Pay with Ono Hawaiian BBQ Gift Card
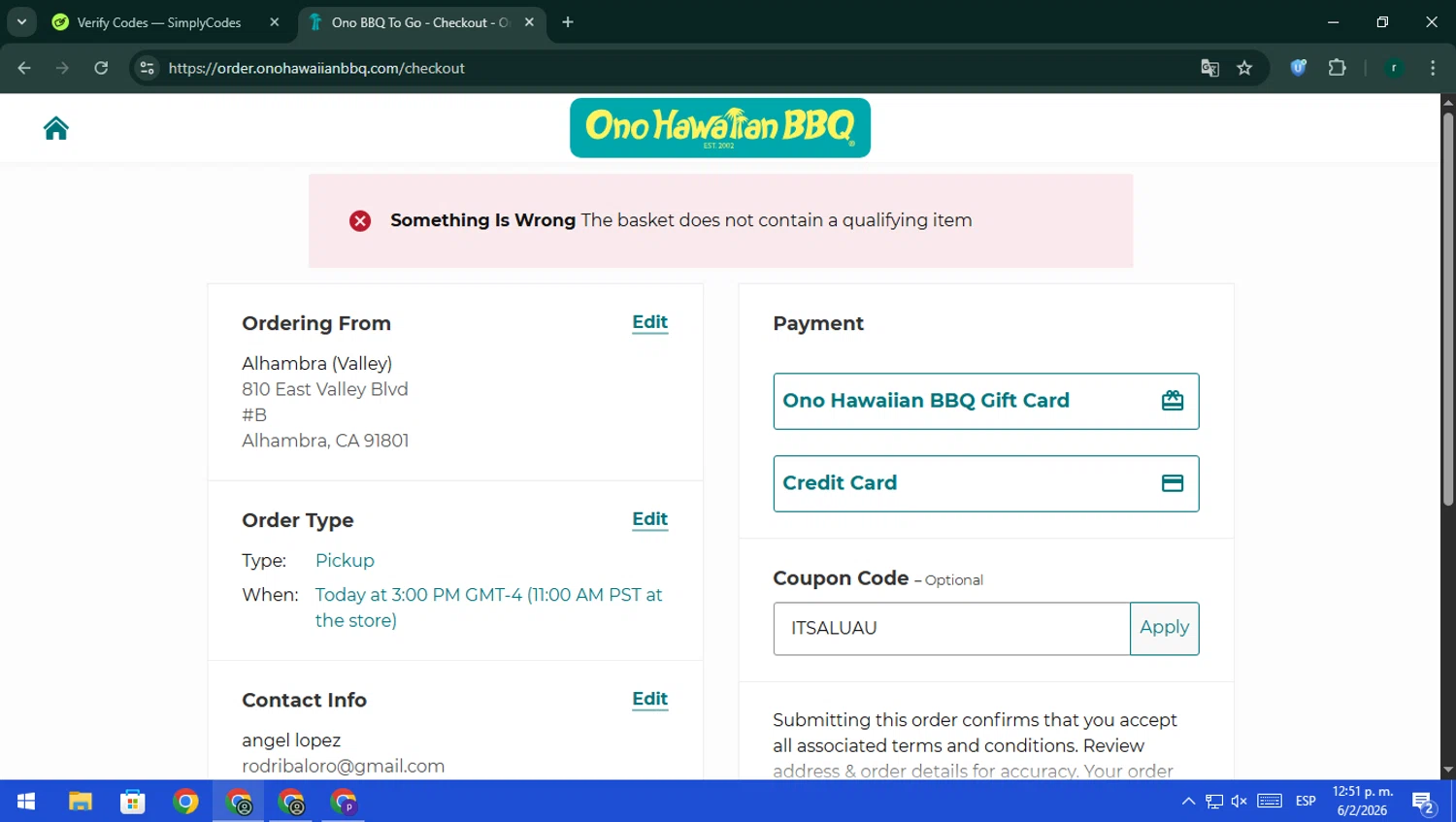 point(986,401)
